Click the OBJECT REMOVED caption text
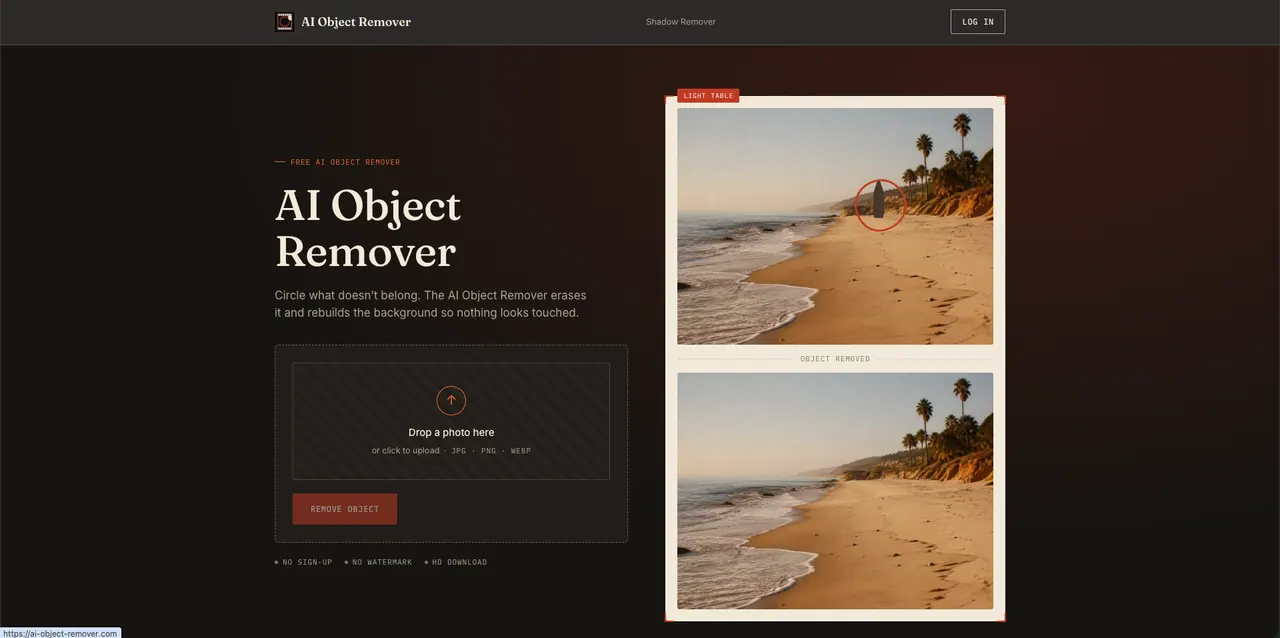 coord(835,359)
